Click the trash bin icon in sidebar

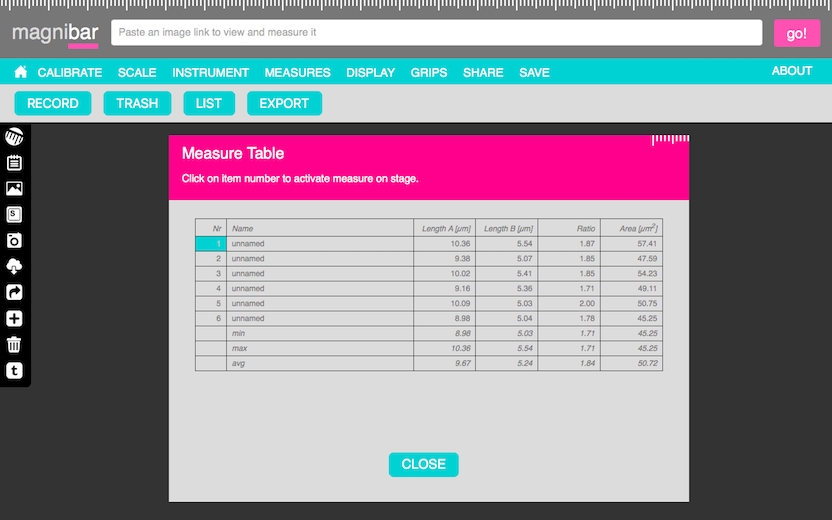pos(14,344)
